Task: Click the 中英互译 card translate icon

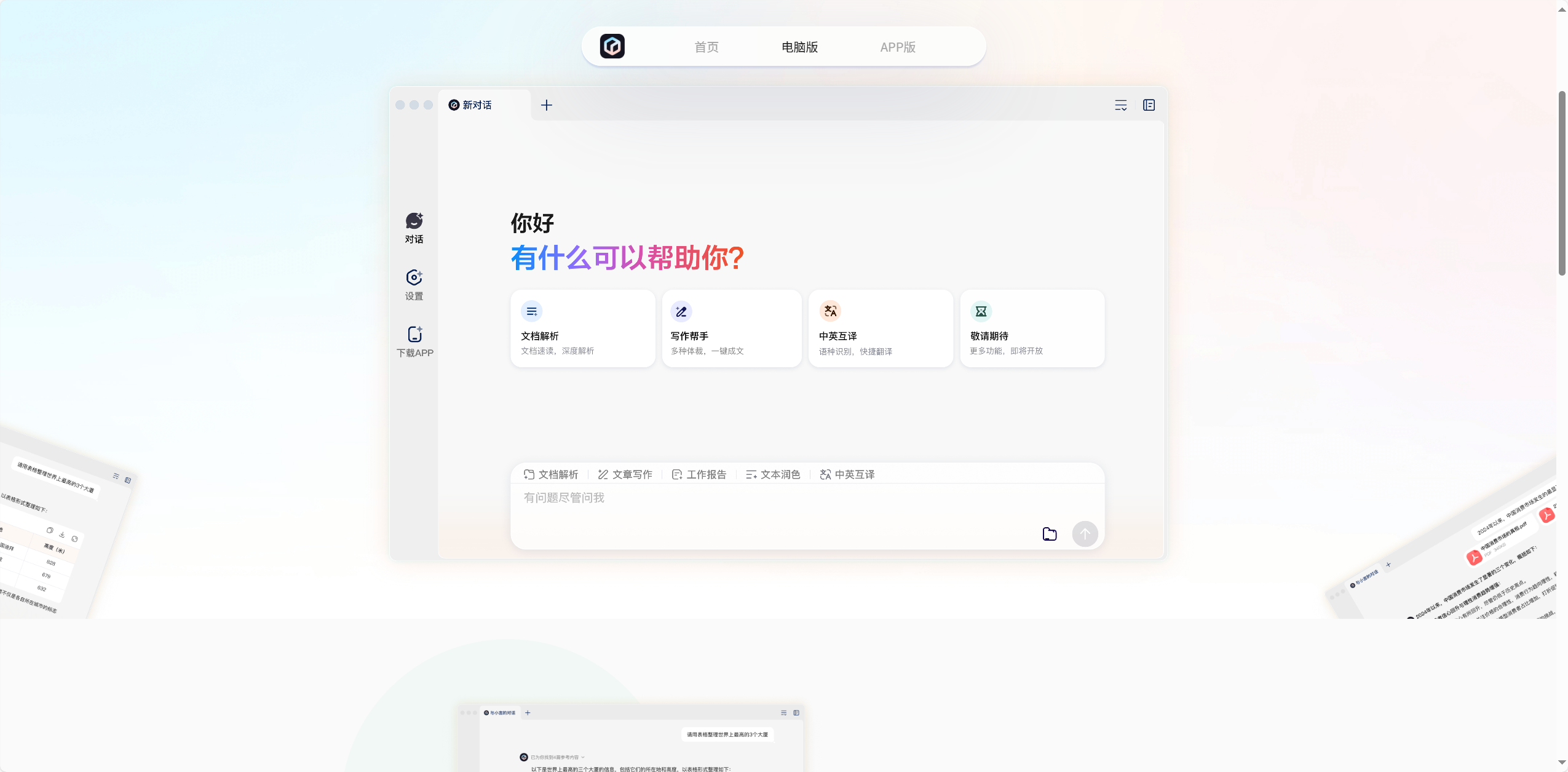Action: pos(830,311)
